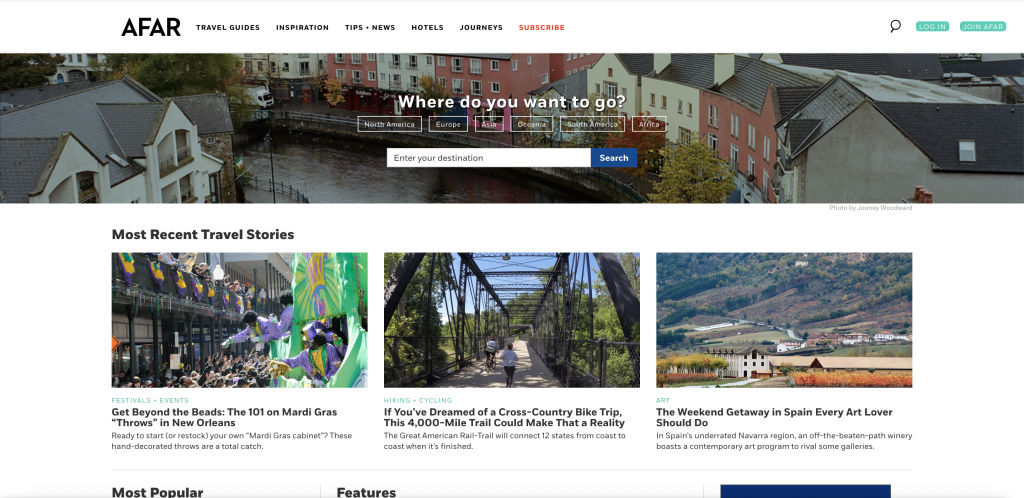
Task: Choose the Oceania destination button
Action: click(532, 124)
